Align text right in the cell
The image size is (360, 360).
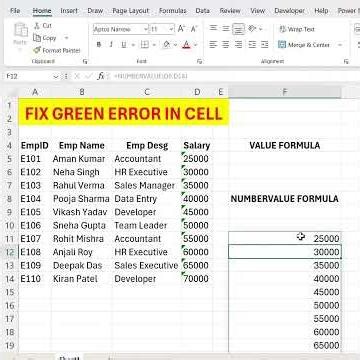[238, 45]
